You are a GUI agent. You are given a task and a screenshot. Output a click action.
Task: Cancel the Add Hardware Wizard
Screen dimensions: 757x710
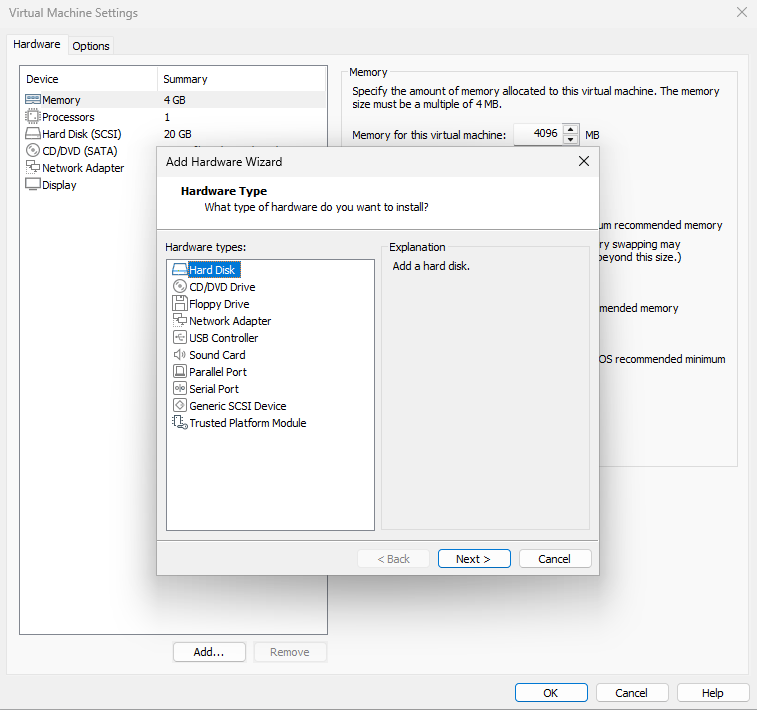[x=555, y=559]
